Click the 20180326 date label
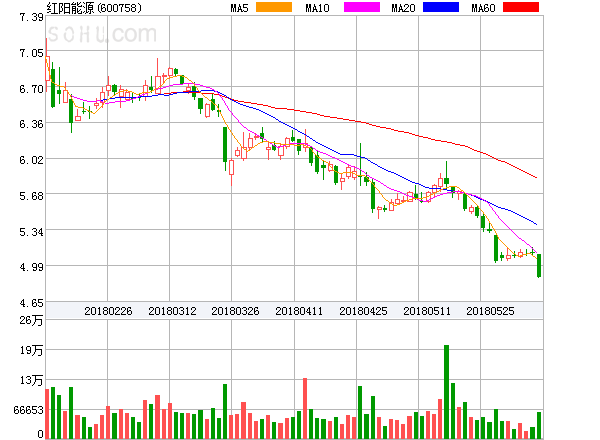Screen dimensions: 600x440 tap(235, 311)
